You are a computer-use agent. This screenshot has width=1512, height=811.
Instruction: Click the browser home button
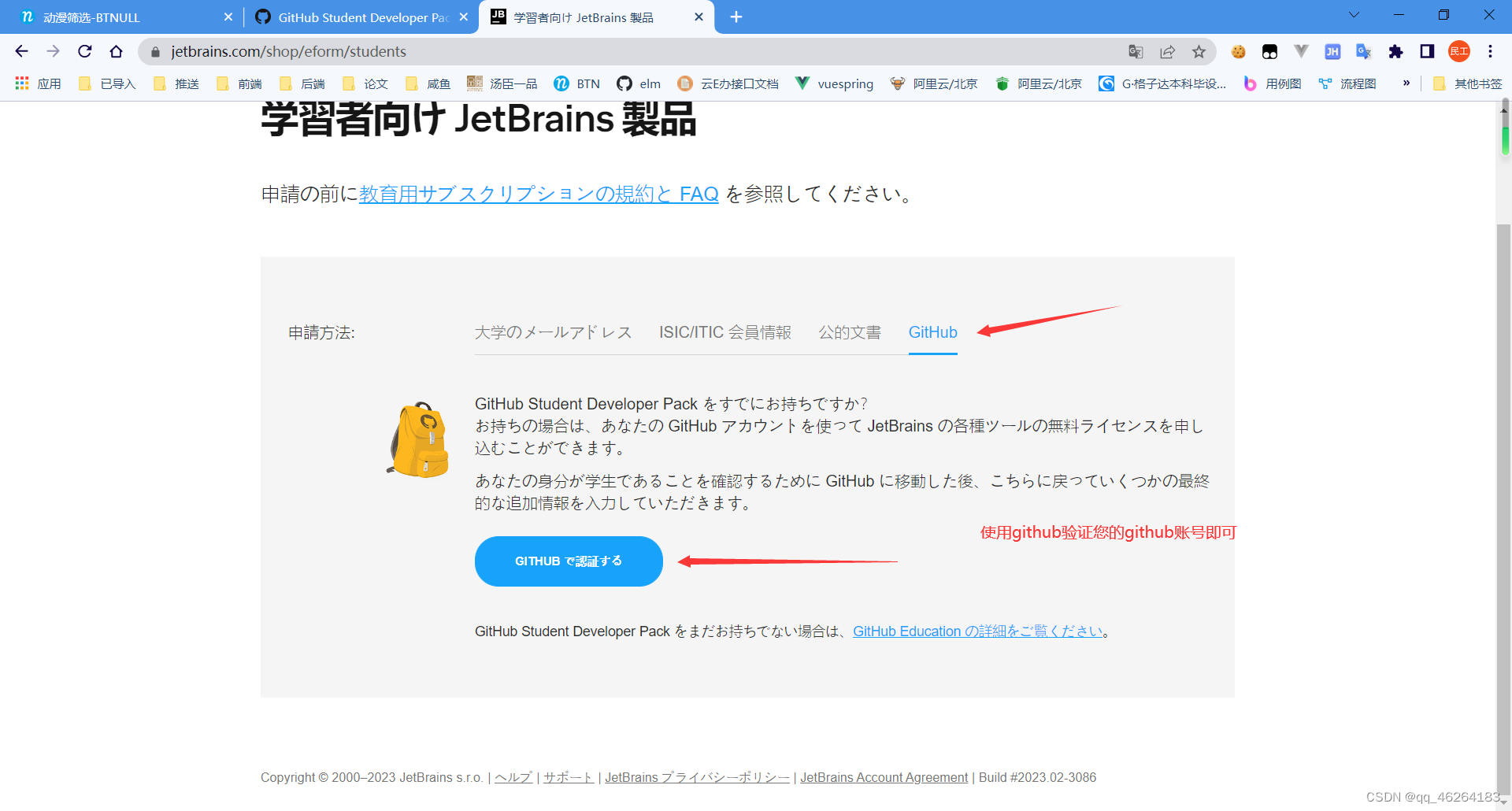pyautogui.click(x=117, y=51)
